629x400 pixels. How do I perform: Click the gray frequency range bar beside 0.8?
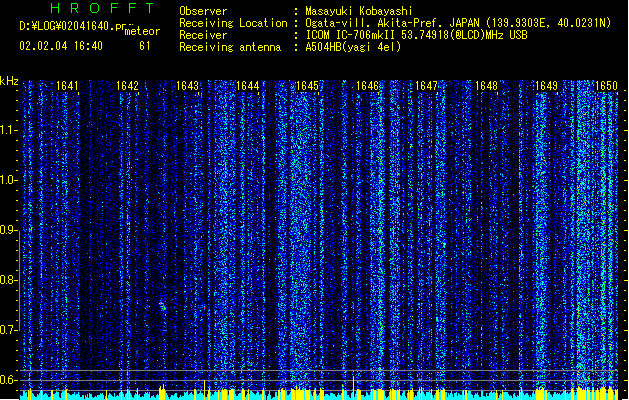tap(19, 280)
